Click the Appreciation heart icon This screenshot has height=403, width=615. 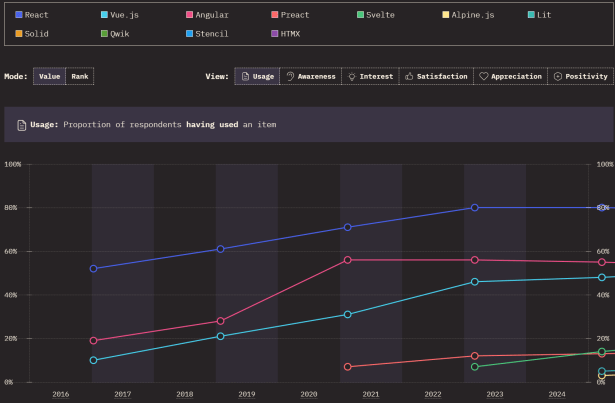coord(484,77)
